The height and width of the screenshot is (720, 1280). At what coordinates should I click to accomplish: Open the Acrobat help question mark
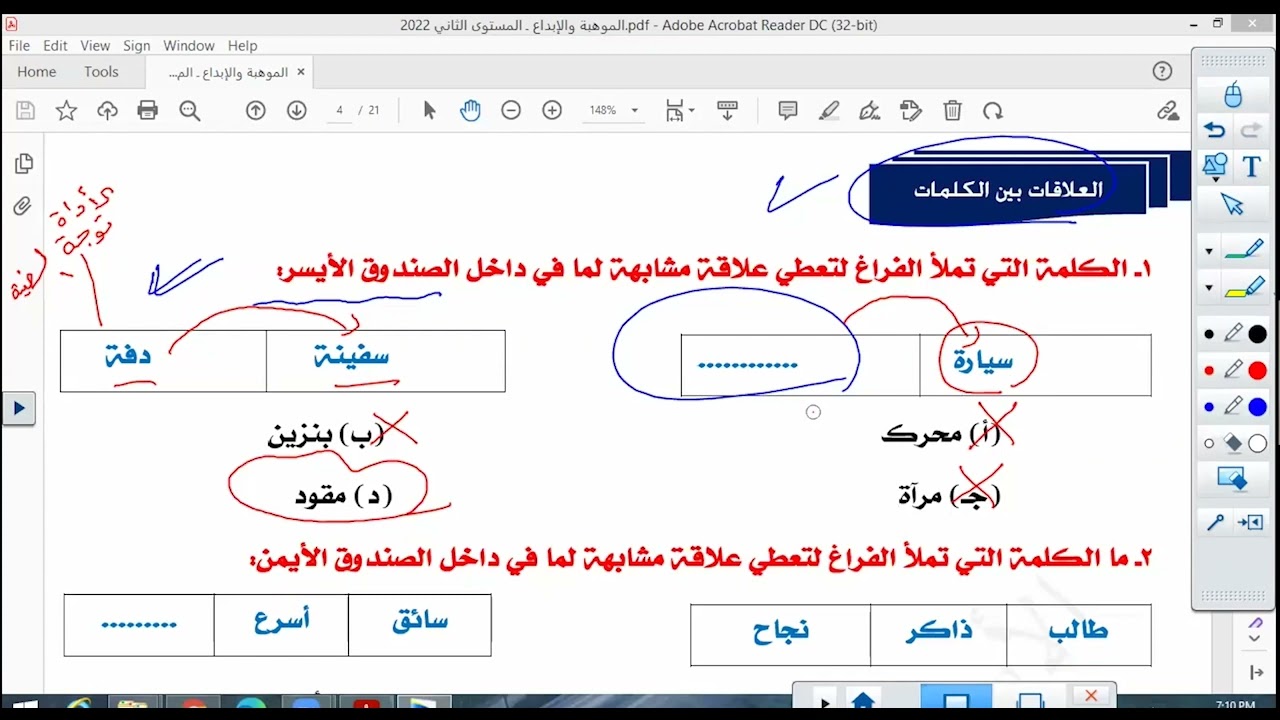tap(1162, 71)
